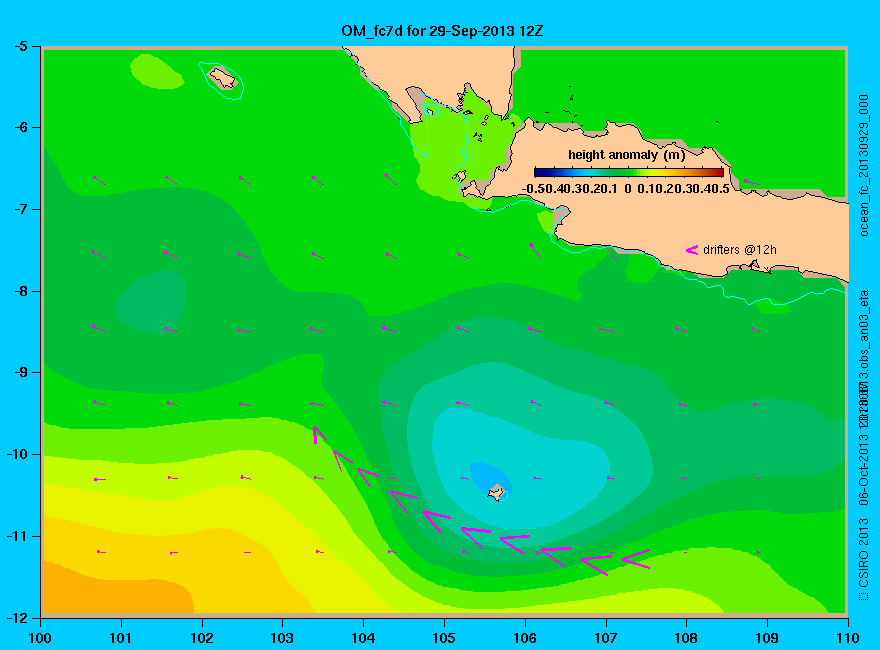This screenshot has width=880, height=650.
Task: Select the 'drifters @12h' legend text
Action: coord(740,250)
